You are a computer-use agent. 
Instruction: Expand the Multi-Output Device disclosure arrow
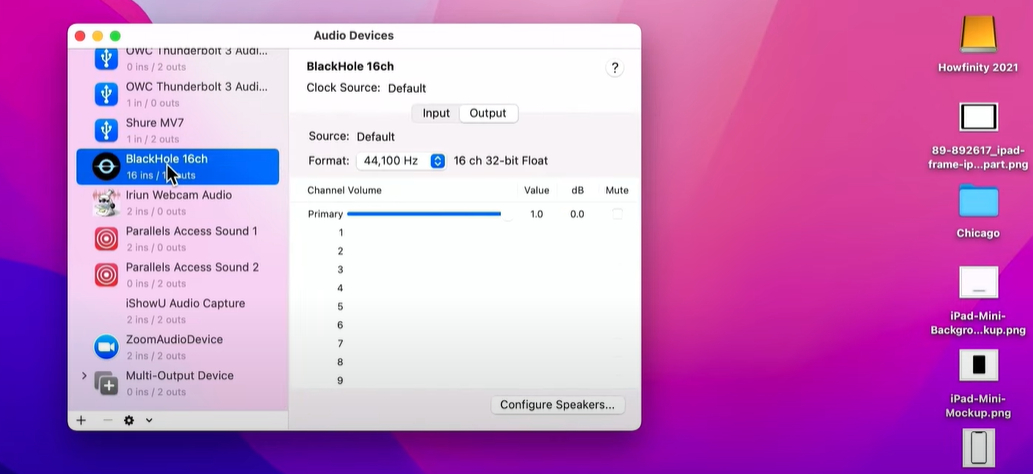tap(84, 376)
